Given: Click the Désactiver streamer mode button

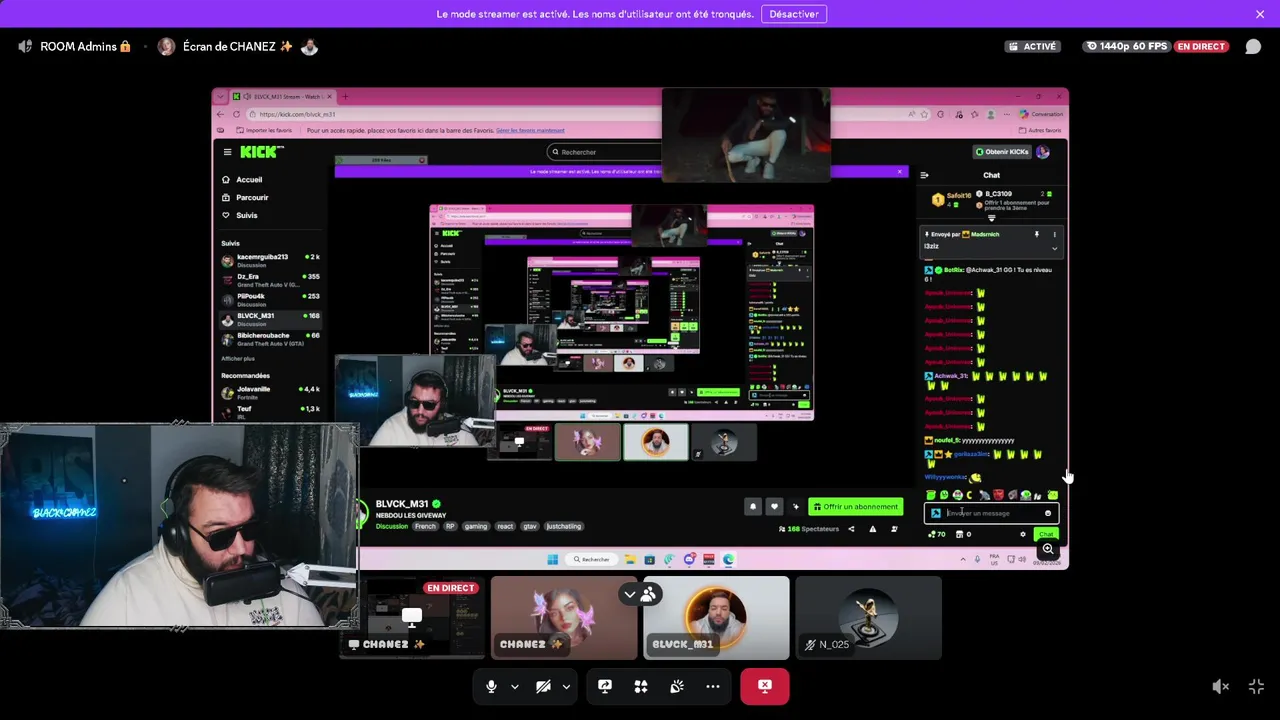Looking at the screenshot, I should coord(794,14).
